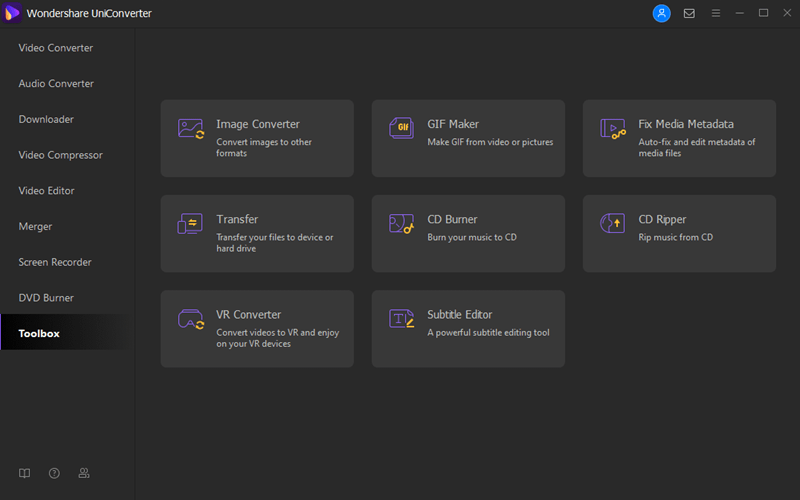Open the mail message icon
Screen dimensions: 800x500
(x=689, y=13)
